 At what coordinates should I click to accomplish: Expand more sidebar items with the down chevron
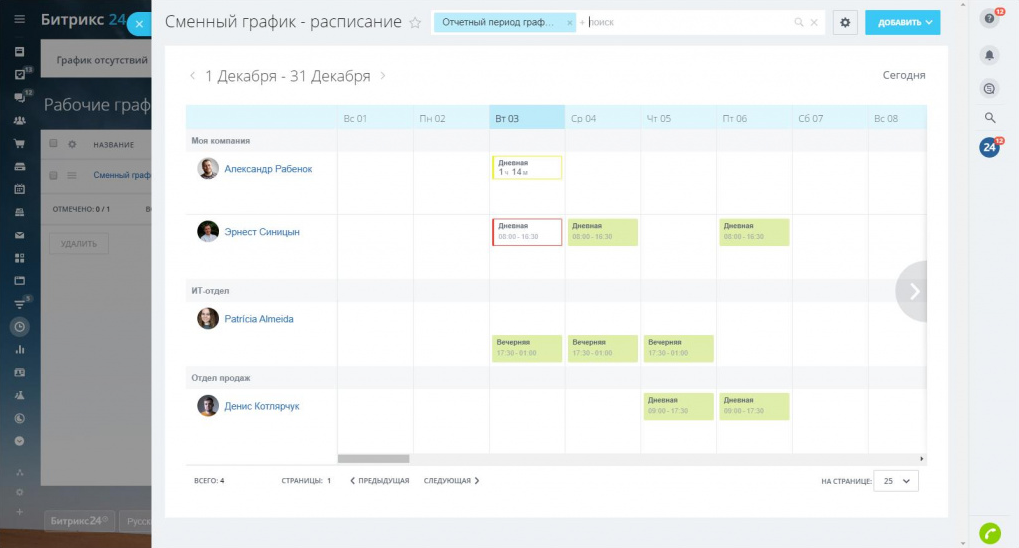(x=19, y=441)
